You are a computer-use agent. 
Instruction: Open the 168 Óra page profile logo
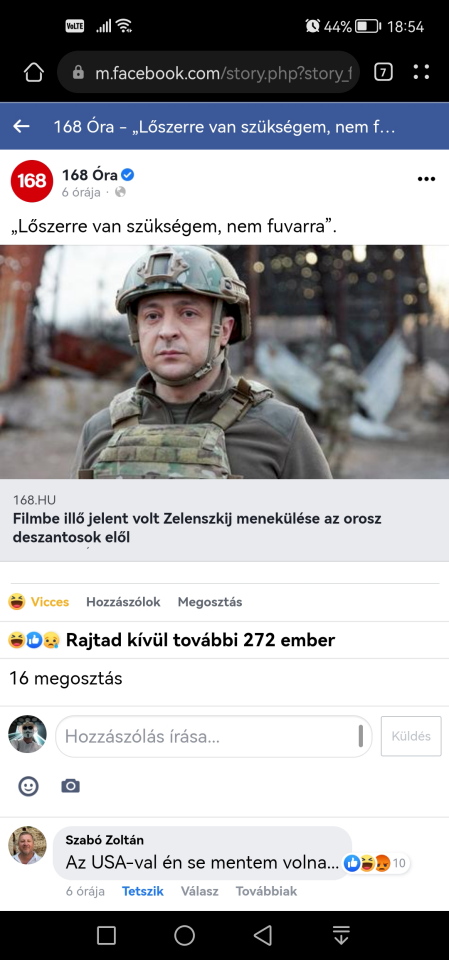coord(32,181)
